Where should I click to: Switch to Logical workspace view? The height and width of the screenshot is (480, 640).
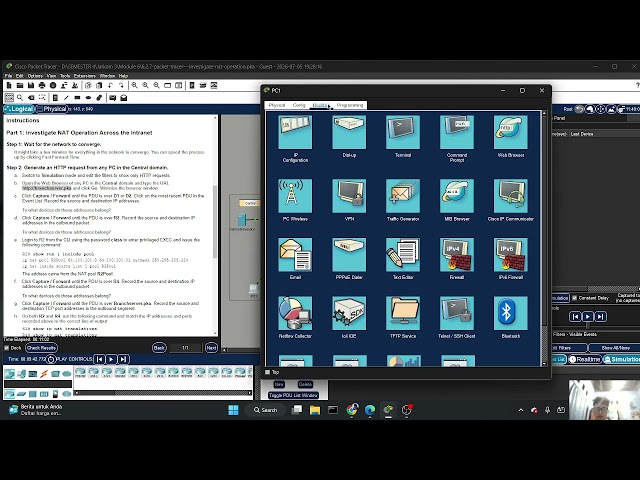click(19, 109)
